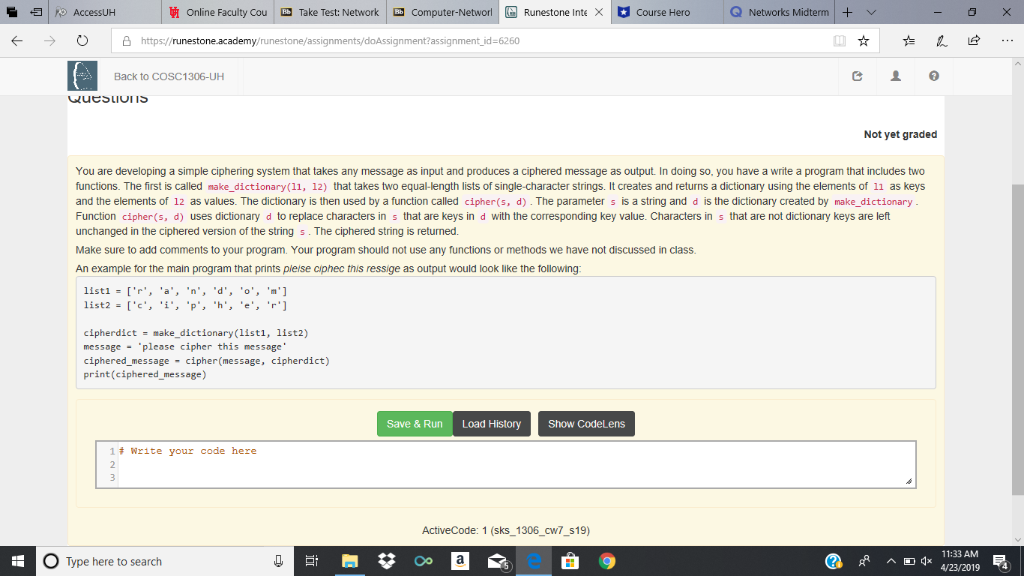Click the muted volume tray icon
This screenshot has width=1024, height=576.
(x=926, y=561)
